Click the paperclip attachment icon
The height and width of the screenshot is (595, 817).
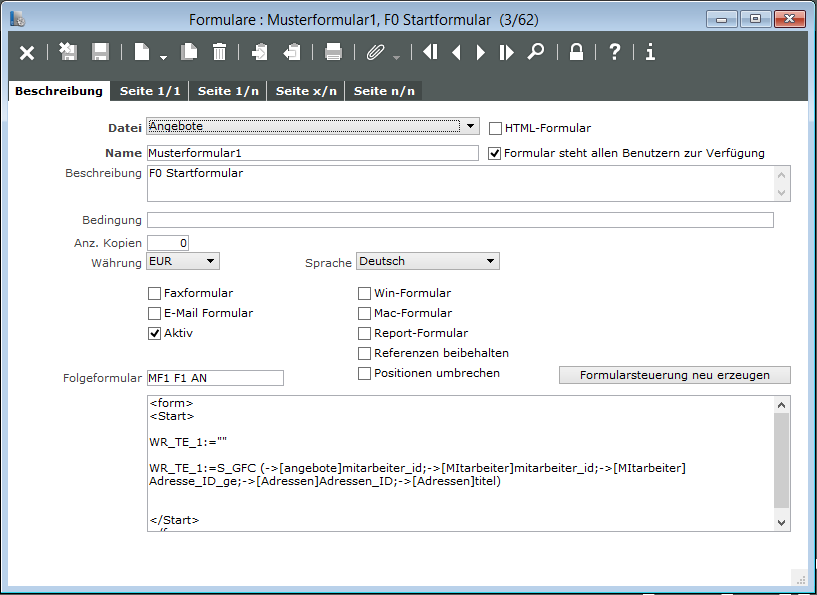click(375, 52)
